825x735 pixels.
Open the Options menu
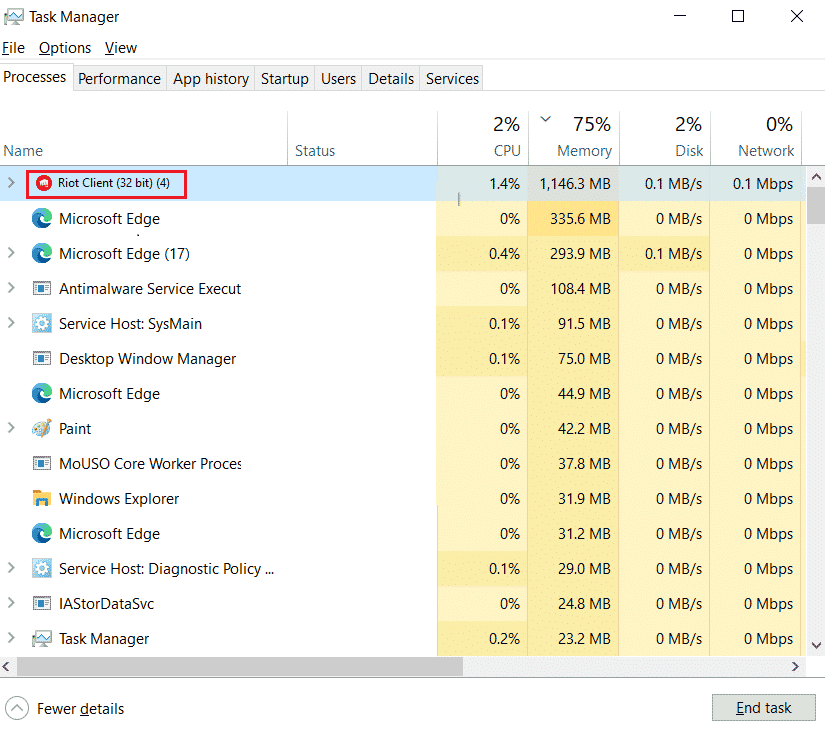pyautogui.click(x=64, y=47)
